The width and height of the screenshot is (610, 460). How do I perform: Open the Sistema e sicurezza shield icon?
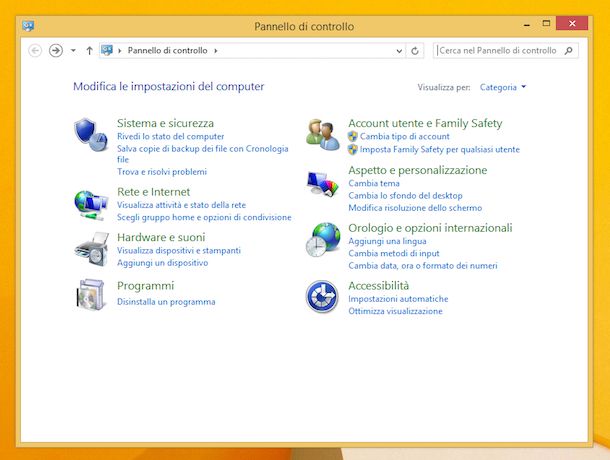point(91,135)
